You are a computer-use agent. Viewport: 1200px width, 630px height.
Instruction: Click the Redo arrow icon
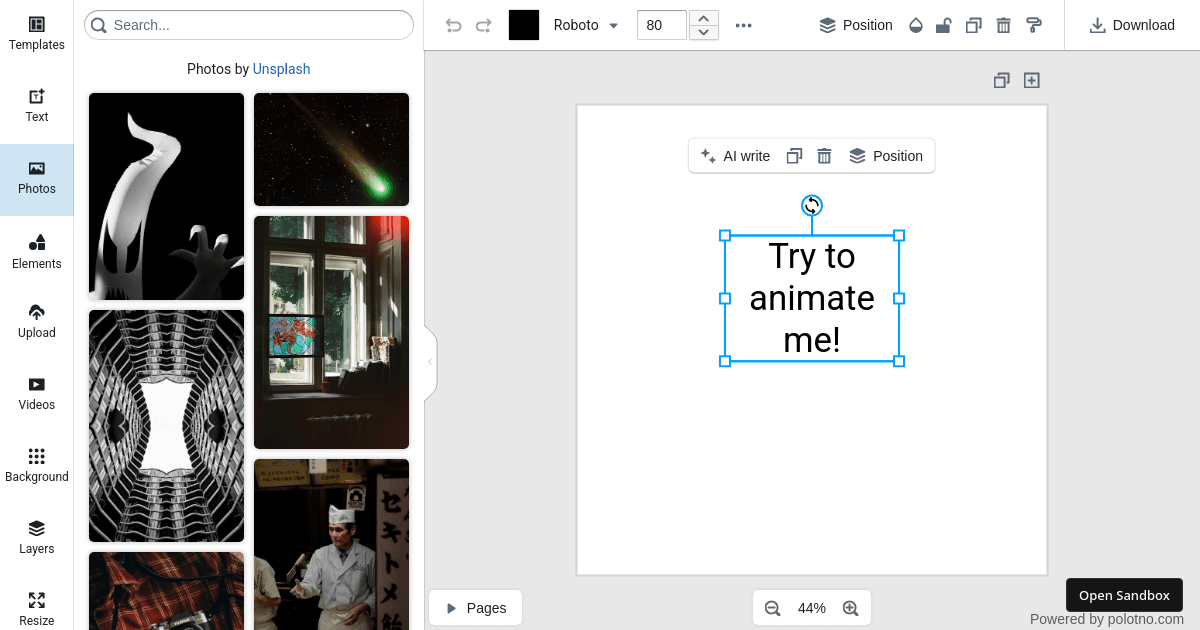(x=484, y=25)
